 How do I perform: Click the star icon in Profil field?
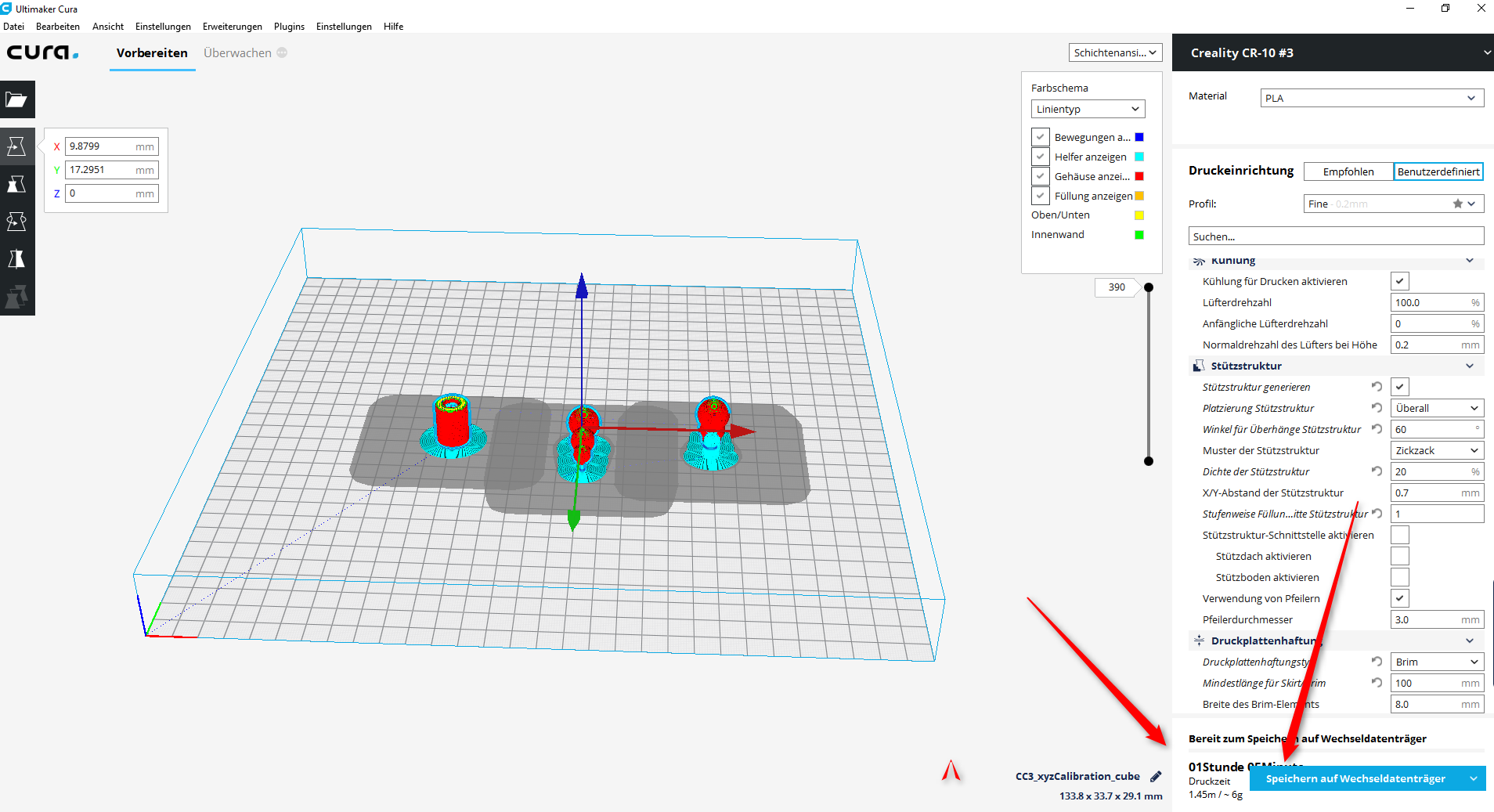1458,204
